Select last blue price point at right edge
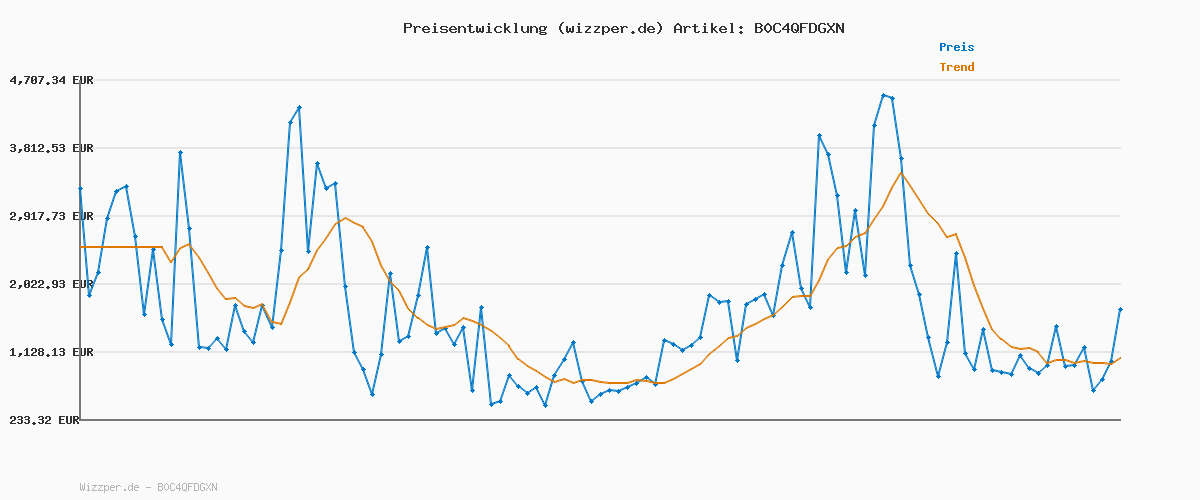This screenshot has width=1200, height=500. (x=1120, y=310)
